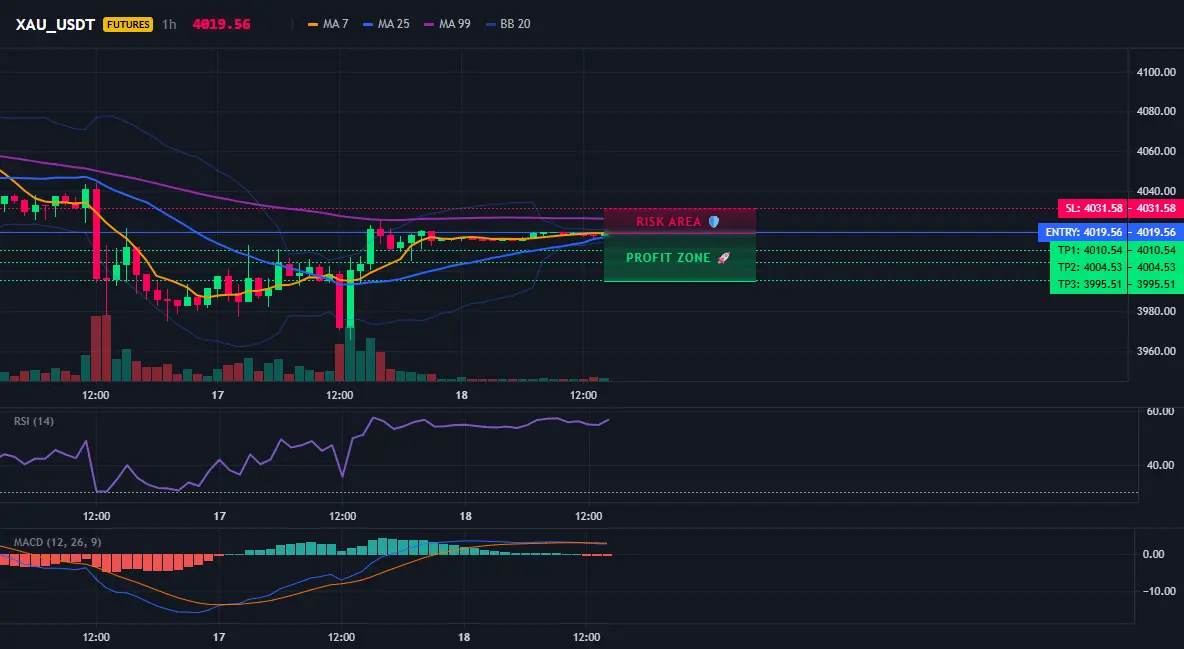The image size is (1184, 649).
Task: Click the 4019.56 blue price tag on axis
Action: 1156,232
